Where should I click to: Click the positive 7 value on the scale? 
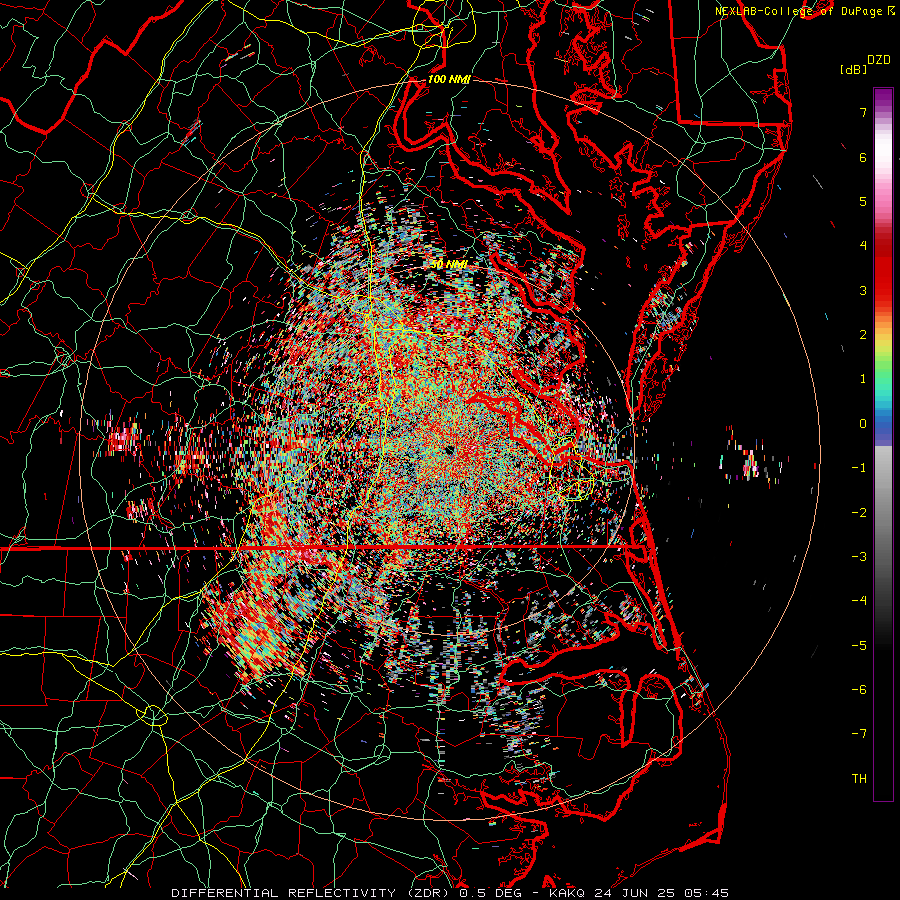click(863, 112)
